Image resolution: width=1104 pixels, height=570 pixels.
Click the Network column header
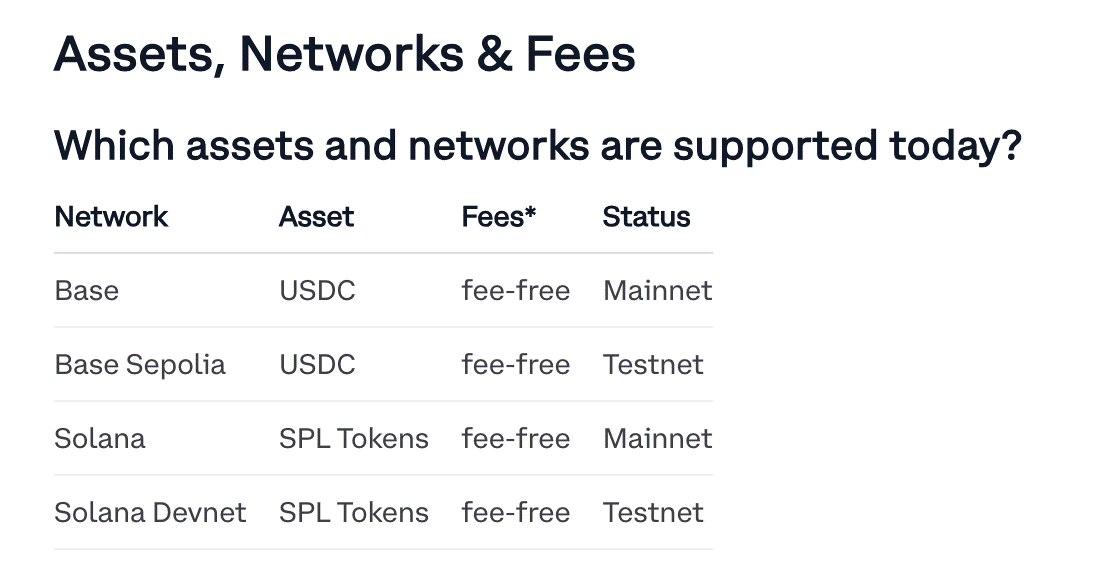tap(111, 217)
